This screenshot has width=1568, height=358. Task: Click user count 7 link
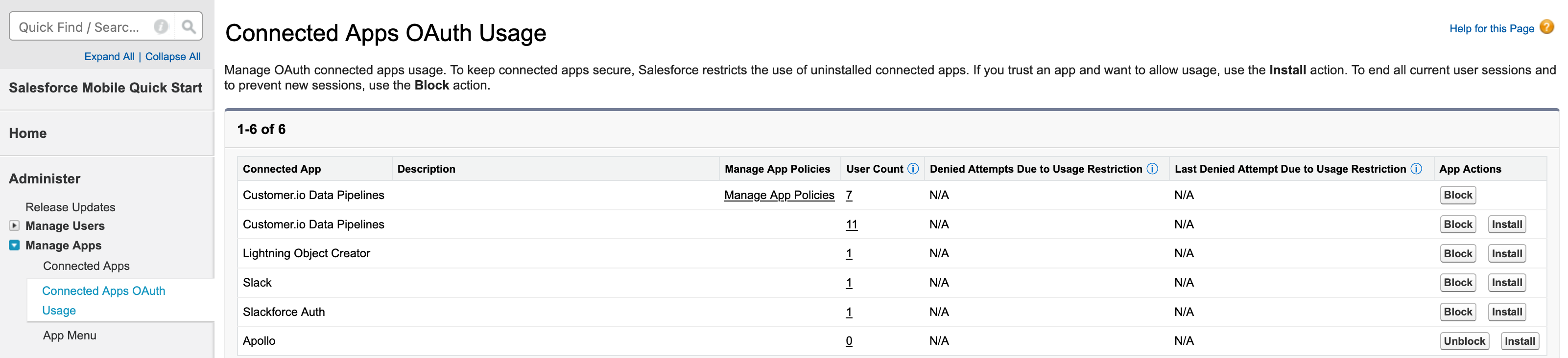(x=849, y=195)
